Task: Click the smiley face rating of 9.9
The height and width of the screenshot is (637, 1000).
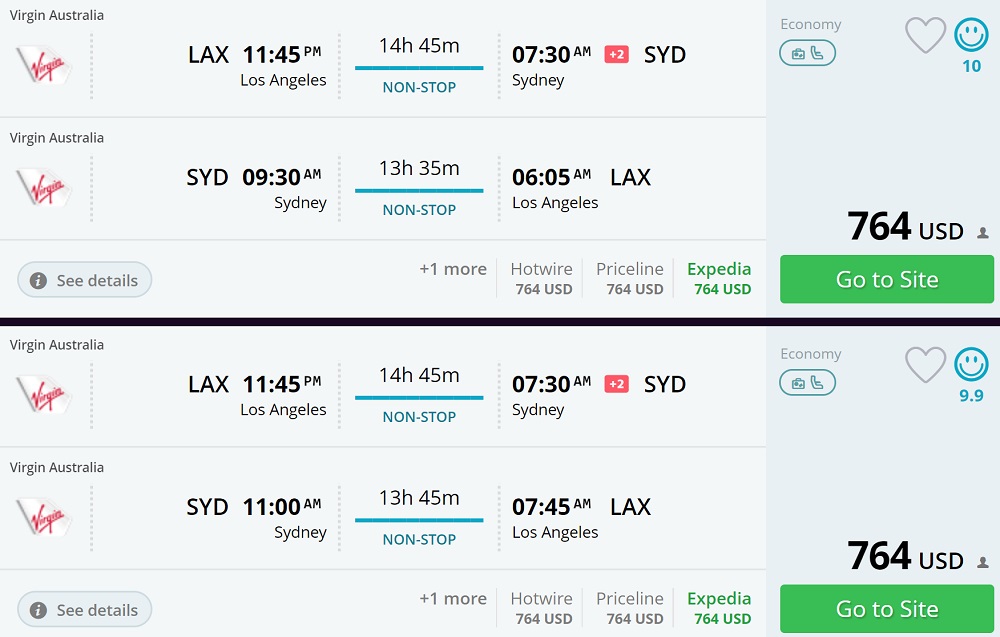Action: coord(971,365)
